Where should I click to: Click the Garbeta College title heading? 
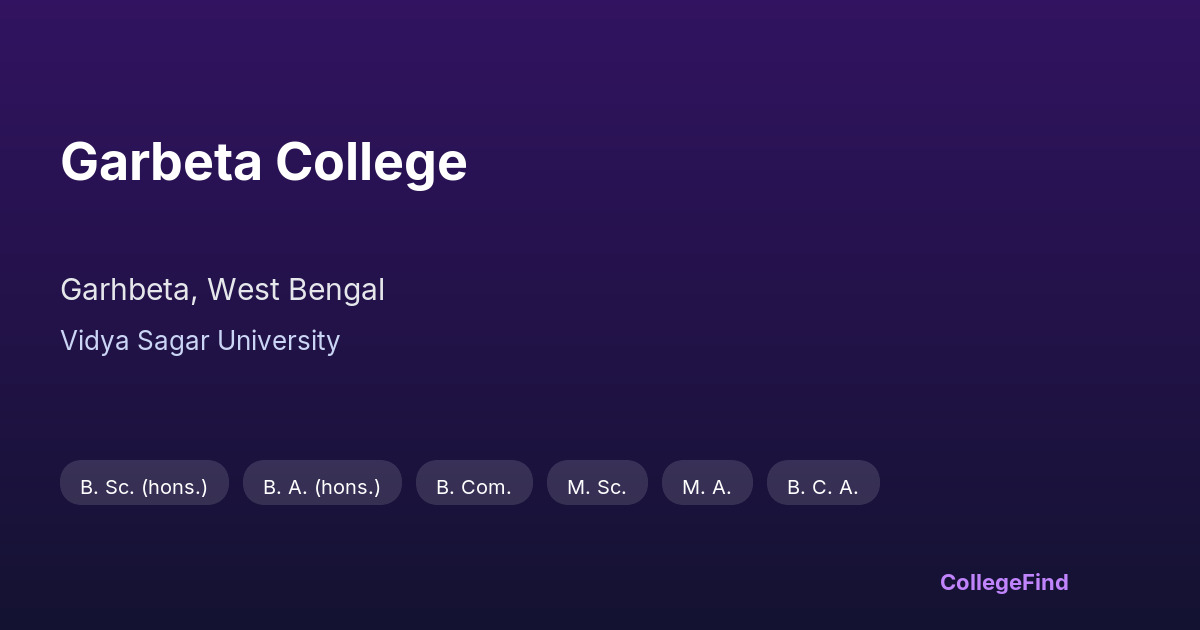(263, 162)
